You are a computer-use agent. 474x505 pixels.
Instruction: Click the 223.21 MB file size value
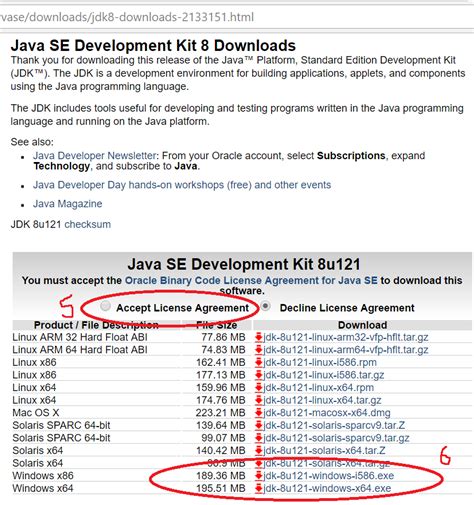point(221,413)
